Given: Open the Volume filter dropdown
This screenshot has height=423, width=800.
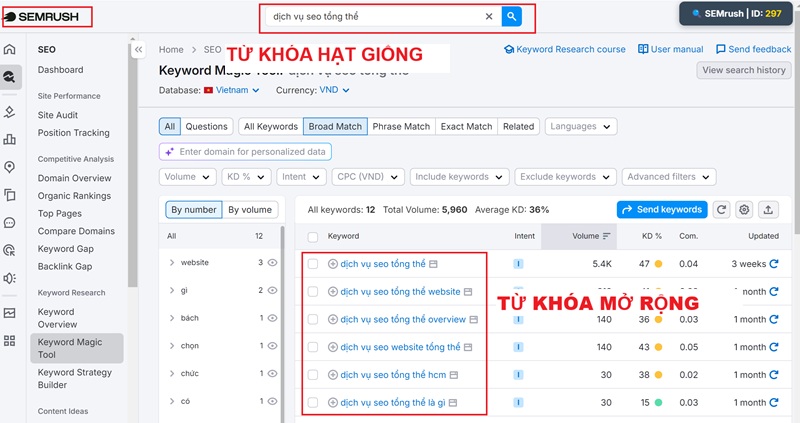Looking at the screenshot, I should click(187, 177).
